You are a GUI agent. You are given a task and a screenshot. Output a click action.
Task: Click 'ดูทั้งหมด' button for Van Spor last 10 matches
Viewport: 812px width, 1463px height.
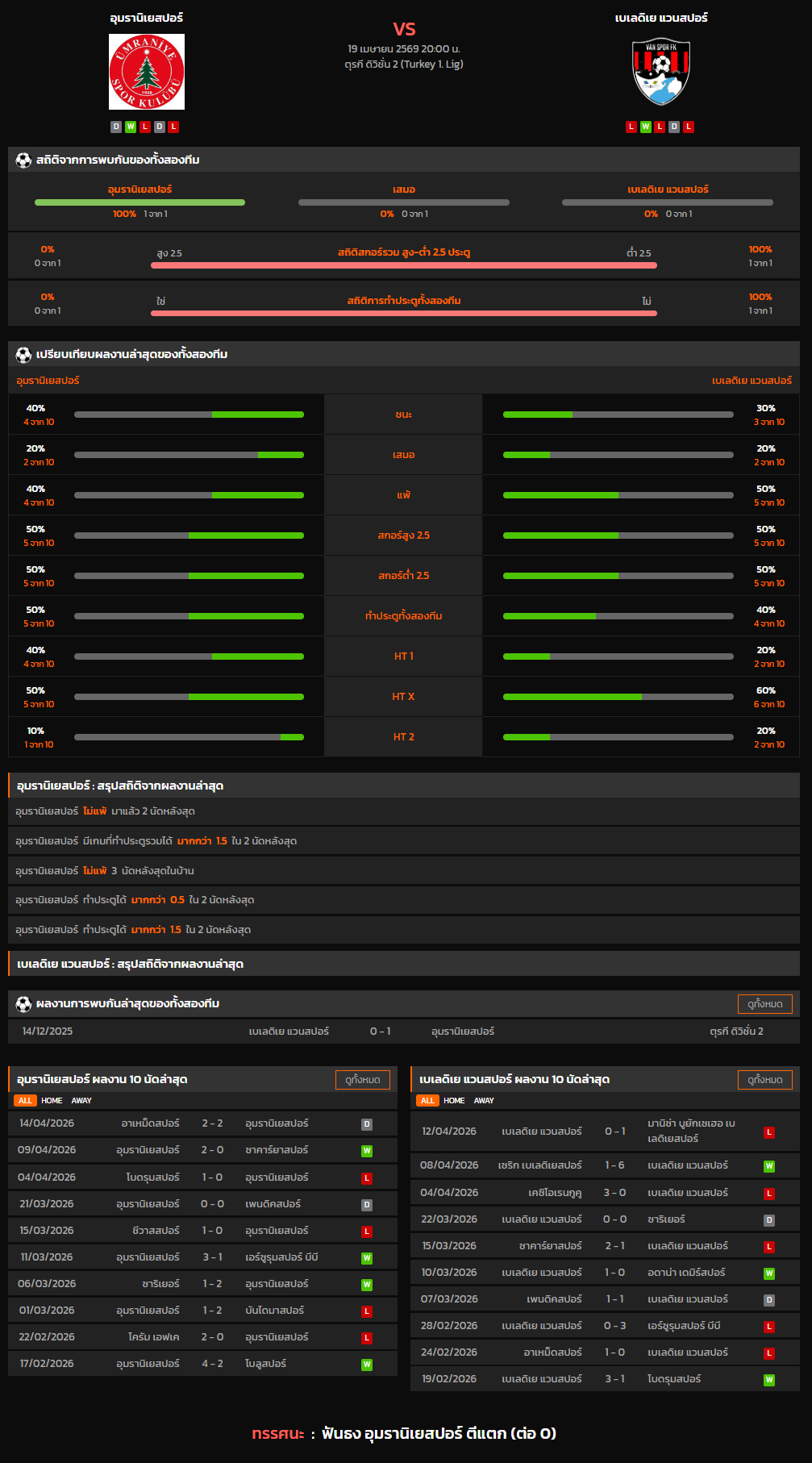pyautogui.click(x=764, y=1079)
